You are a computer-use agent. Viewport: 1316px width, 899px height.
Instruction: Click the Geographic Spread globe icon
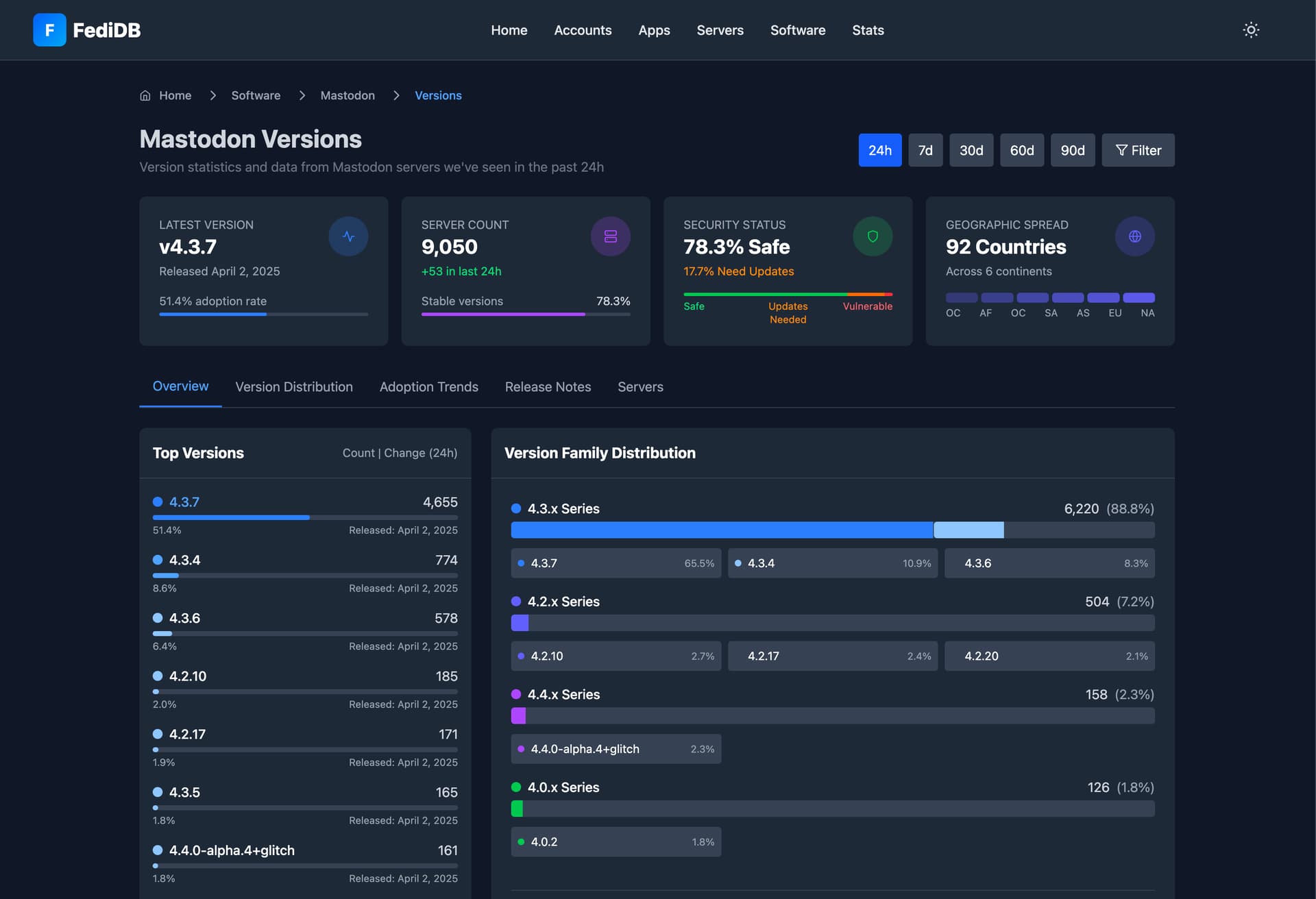coord(1135,236)
